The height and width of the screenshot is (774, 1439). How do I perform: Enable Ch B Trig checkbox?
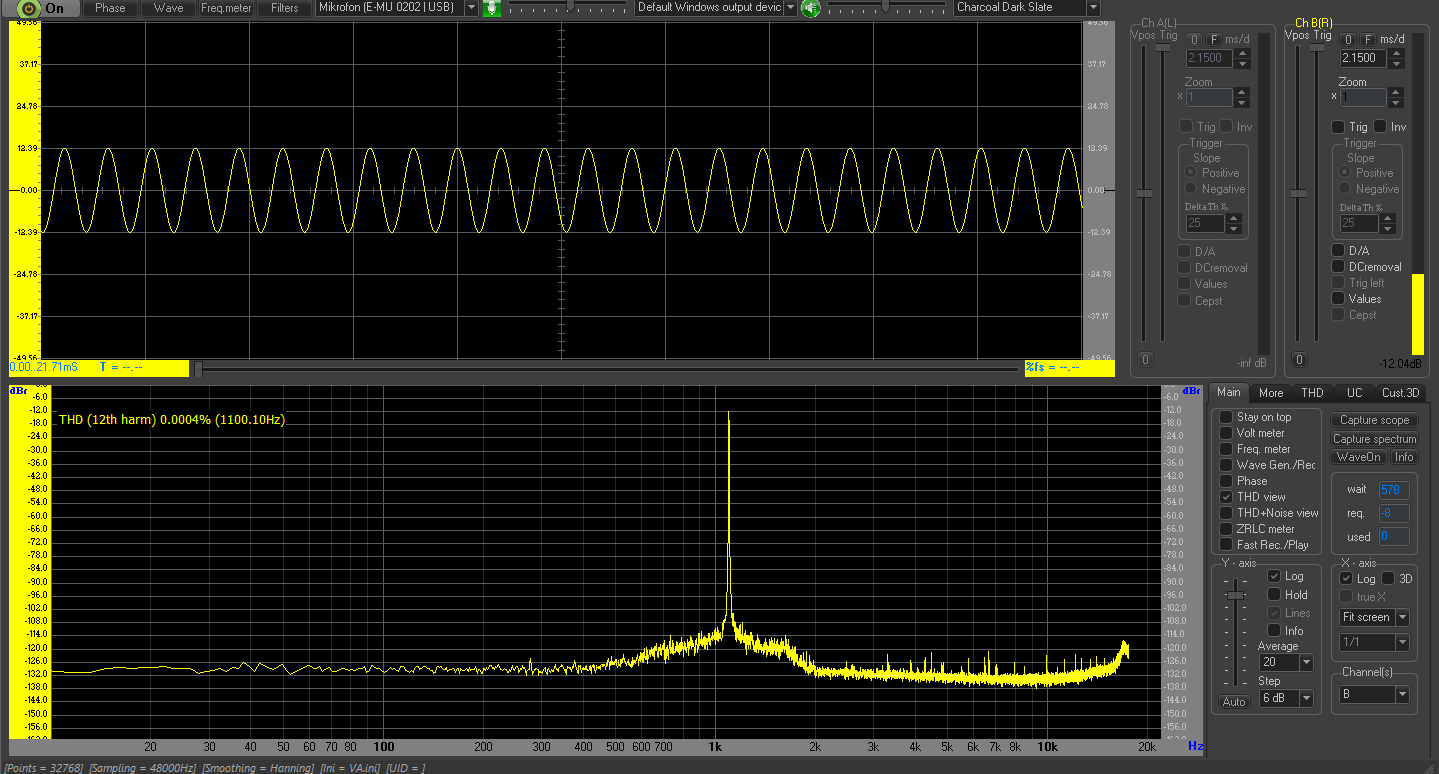click(1338, 127)
